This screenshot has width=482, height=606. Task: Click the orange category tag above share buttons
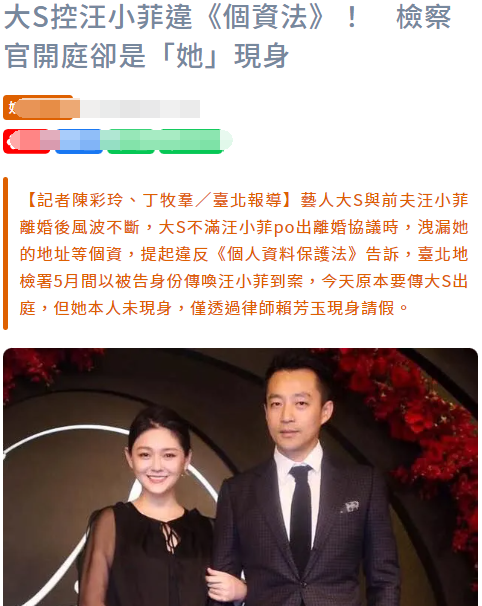coord(38,107)
